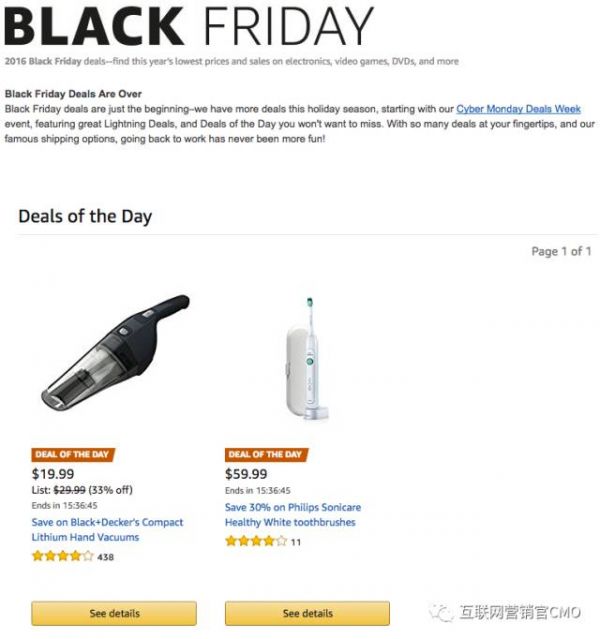Click the toothbrush's Deal of the Day badge

tap(266, 454)
